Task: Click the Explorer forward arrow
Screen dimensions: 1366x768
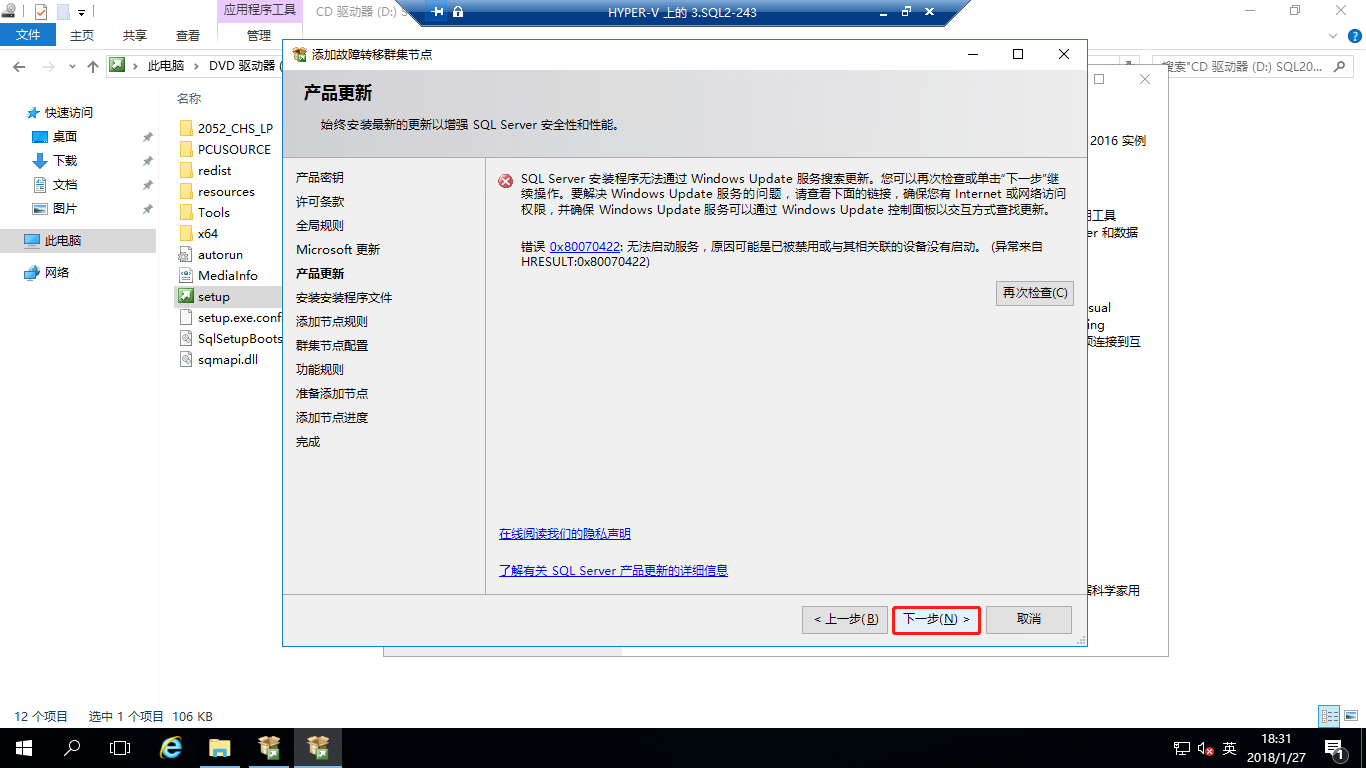Action: tap(48, 66)
